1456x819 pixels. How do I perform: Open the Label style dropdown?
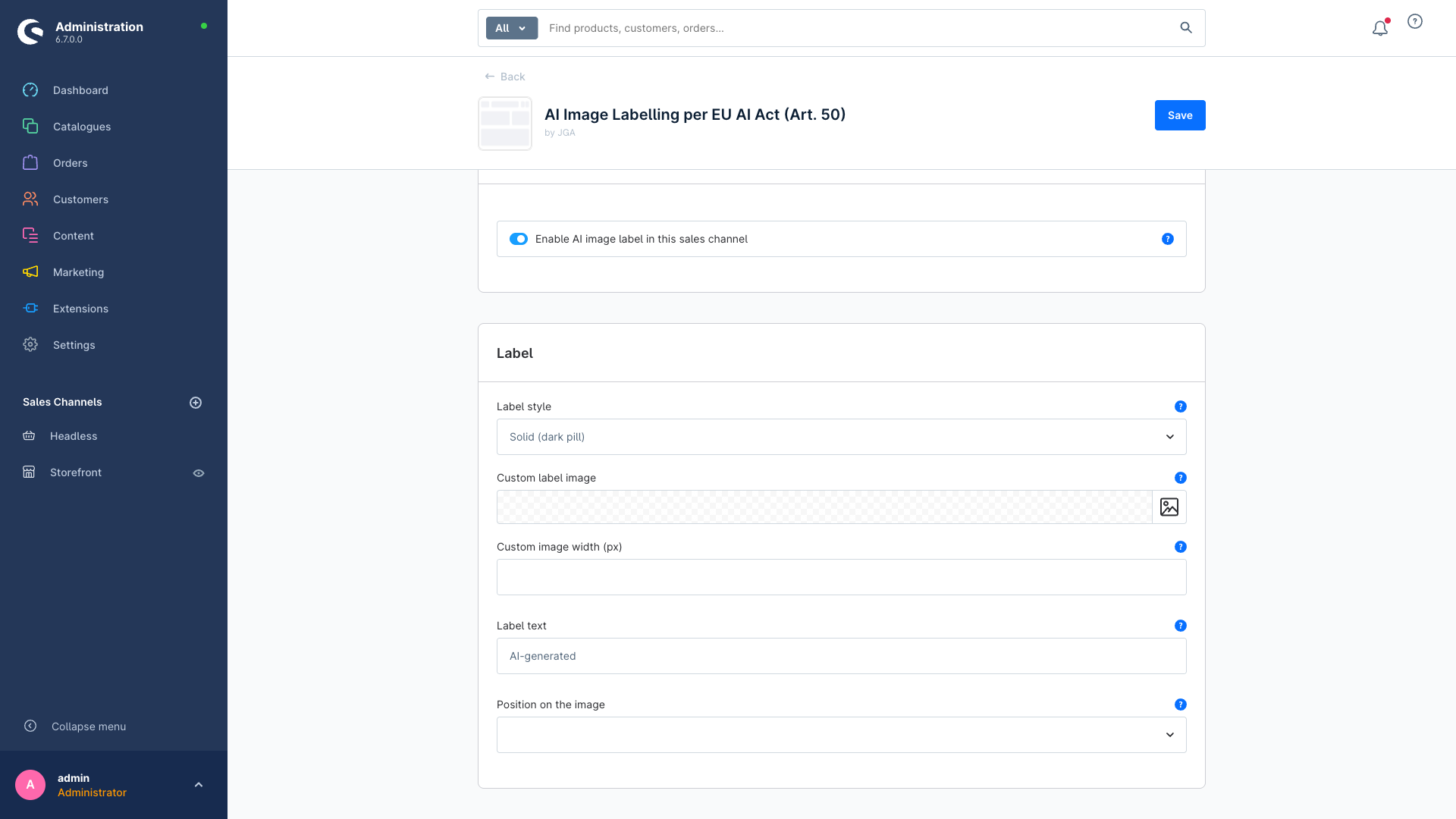[x=842, y=437]
